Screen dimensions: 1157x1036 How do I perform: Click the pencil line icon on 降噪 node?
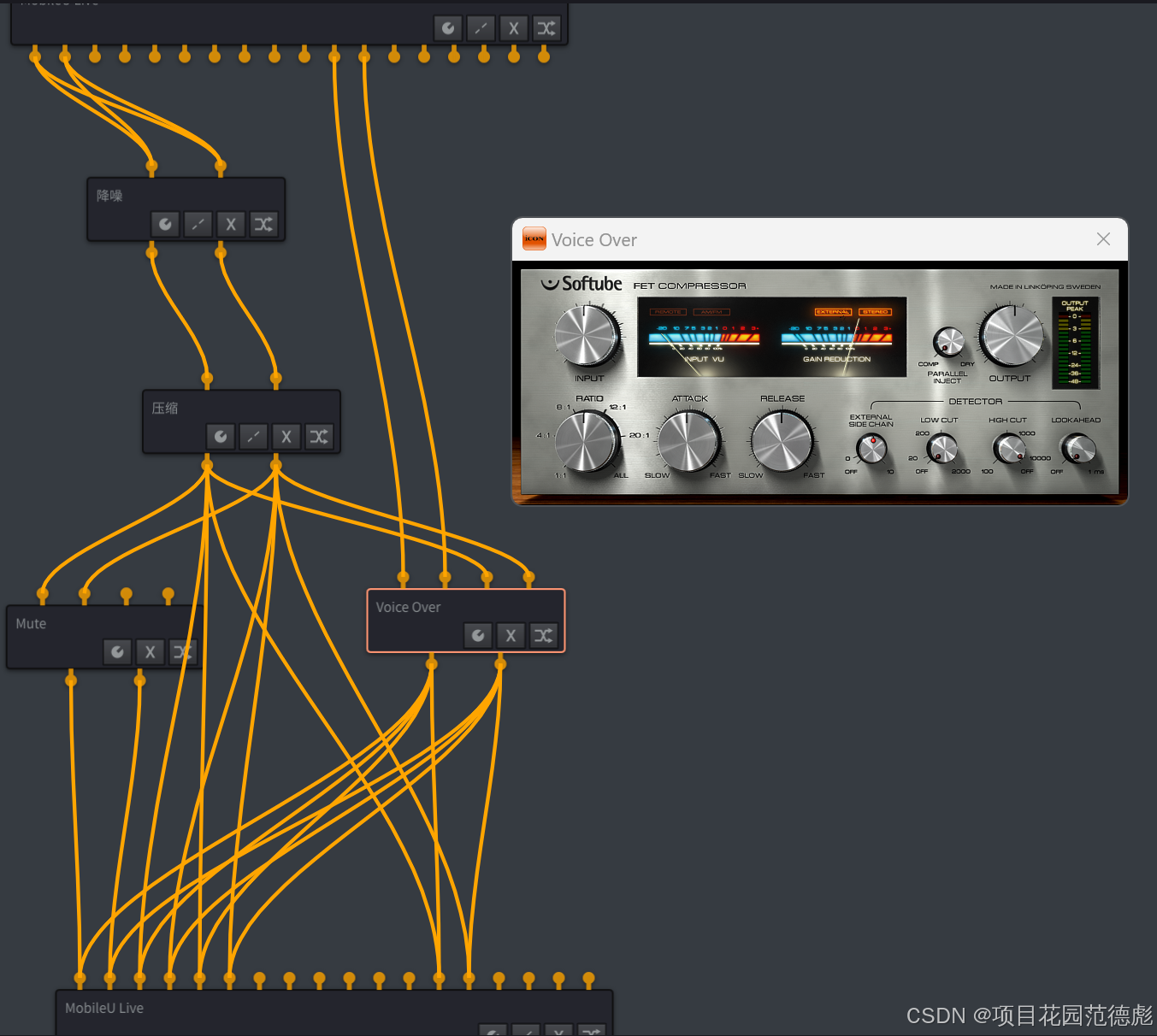tap(198, 224)
